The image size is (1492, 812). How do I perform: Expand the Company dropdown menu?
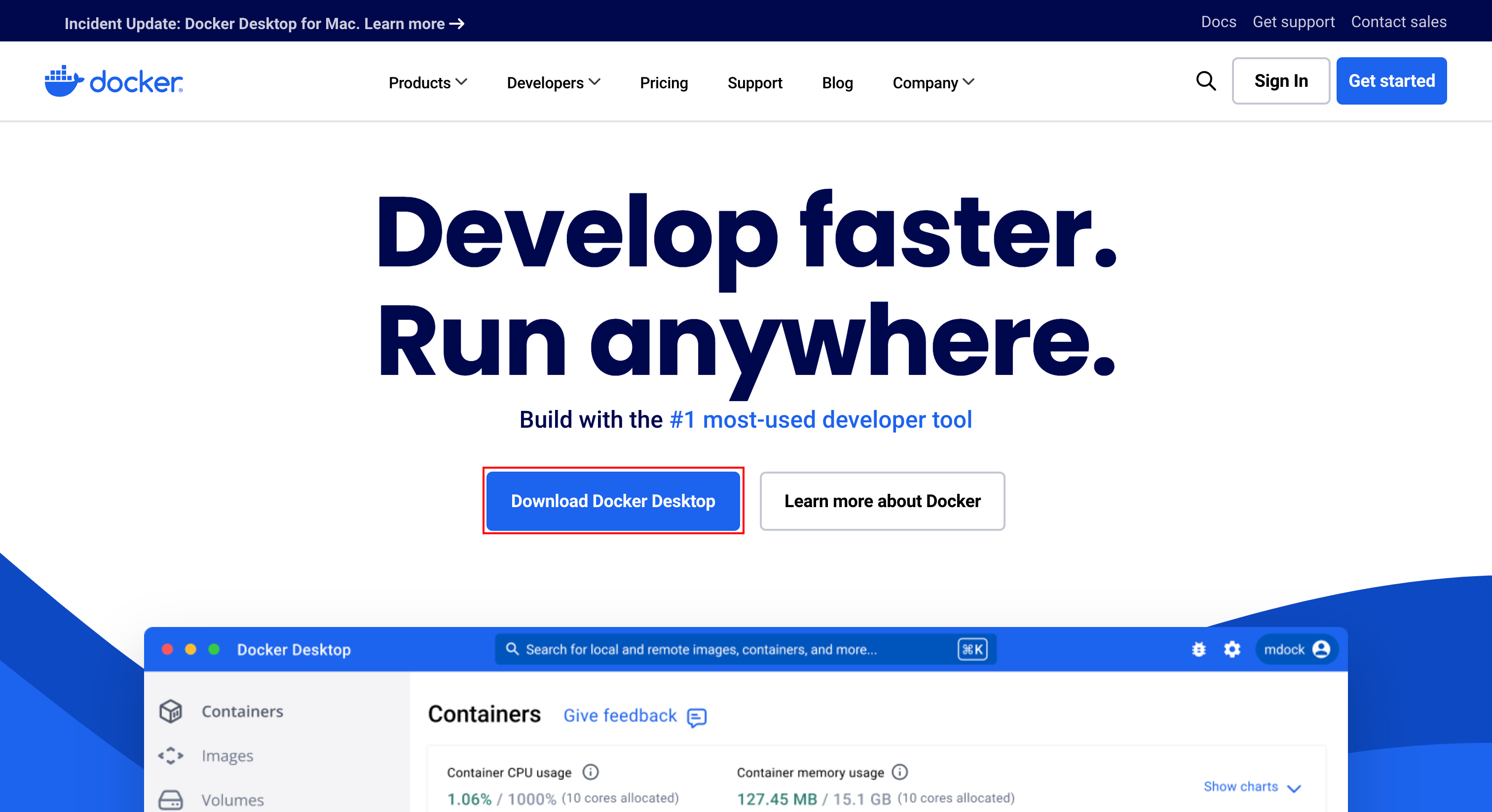coord(933,83)
